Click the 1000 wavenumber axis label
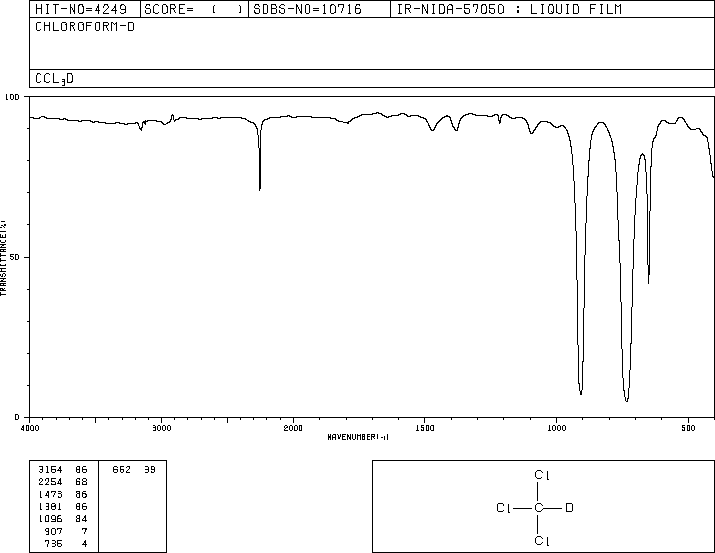 556,428
